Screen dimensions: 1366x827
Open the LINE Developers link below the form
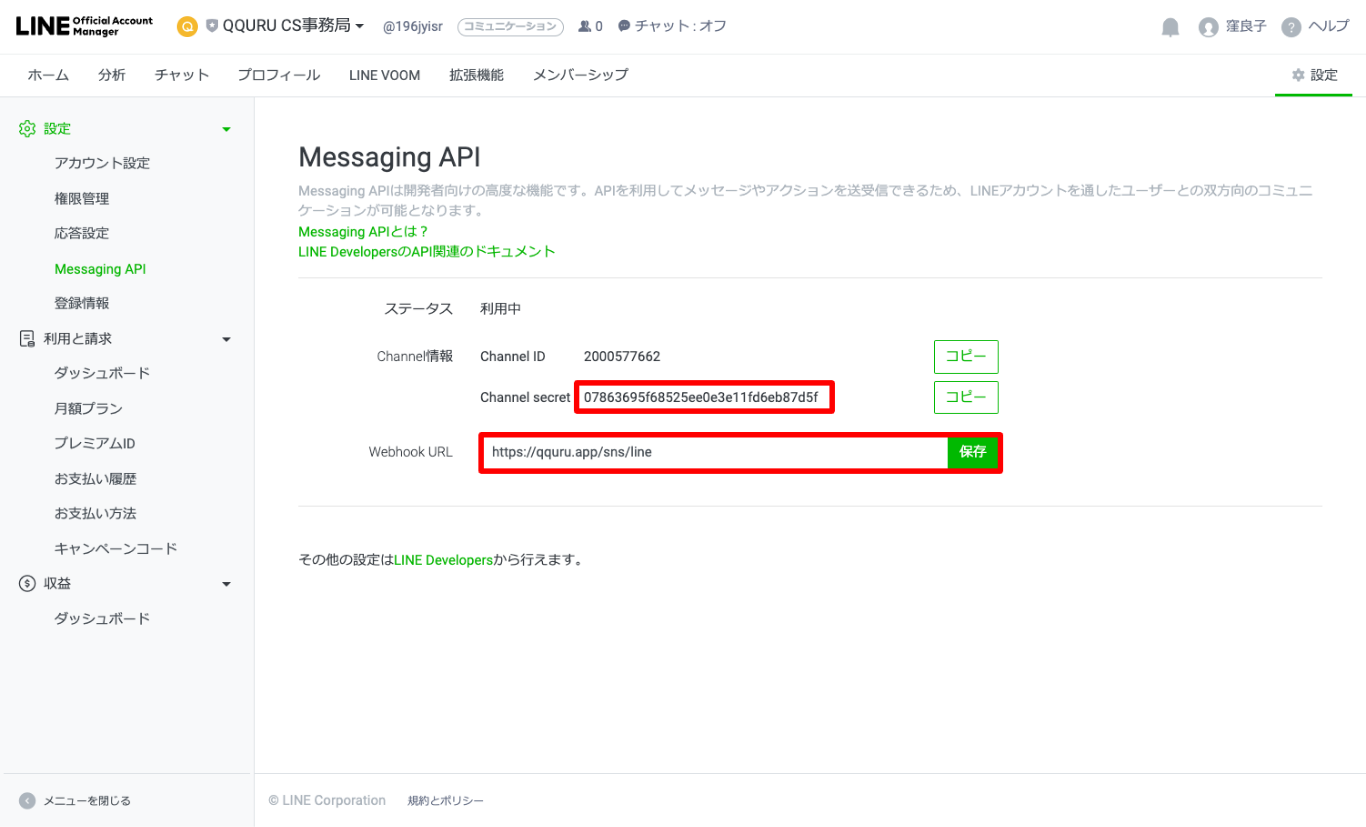click(443, 560)
